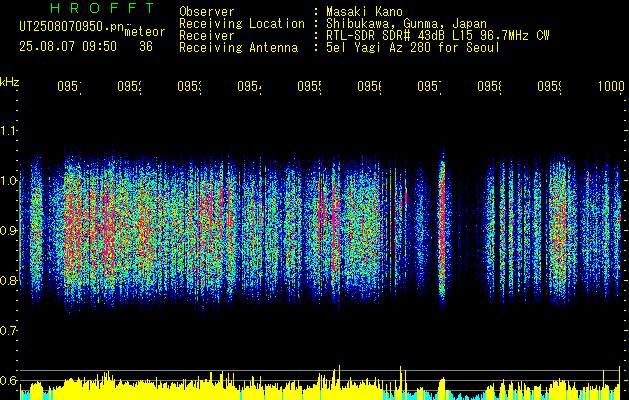Click the 0.6 kHz frequency label

point(8,380)
